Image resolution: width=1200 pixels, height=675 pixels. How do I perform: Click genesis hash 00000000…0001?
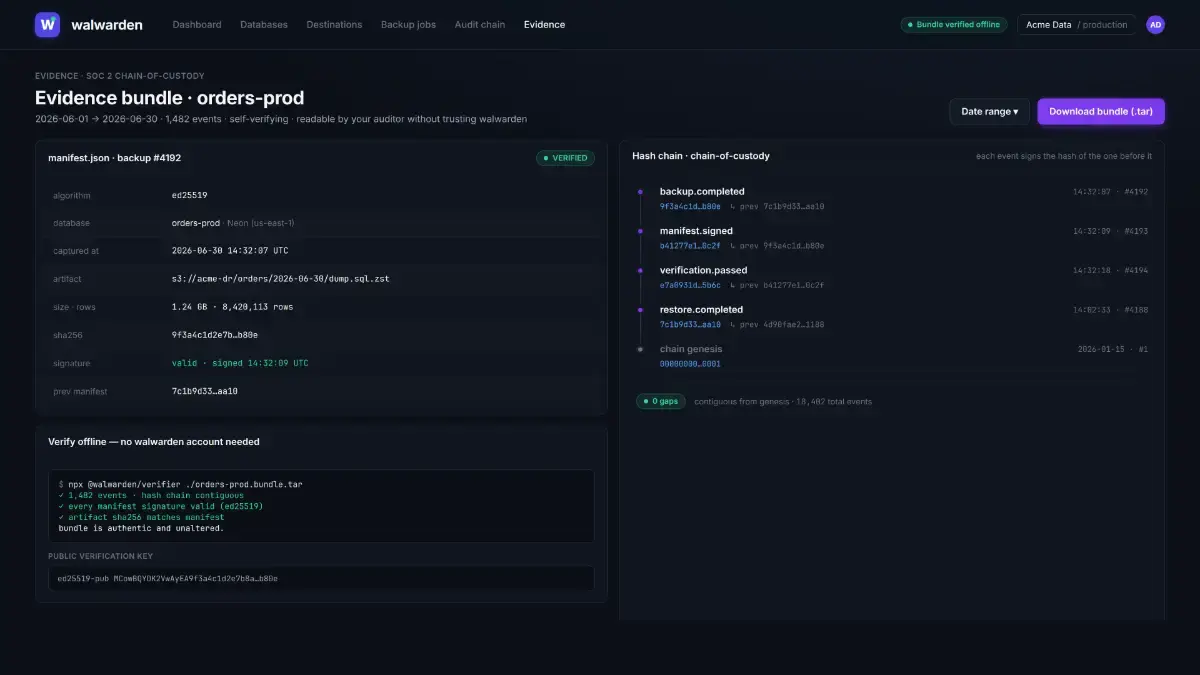tap(690, 364)
